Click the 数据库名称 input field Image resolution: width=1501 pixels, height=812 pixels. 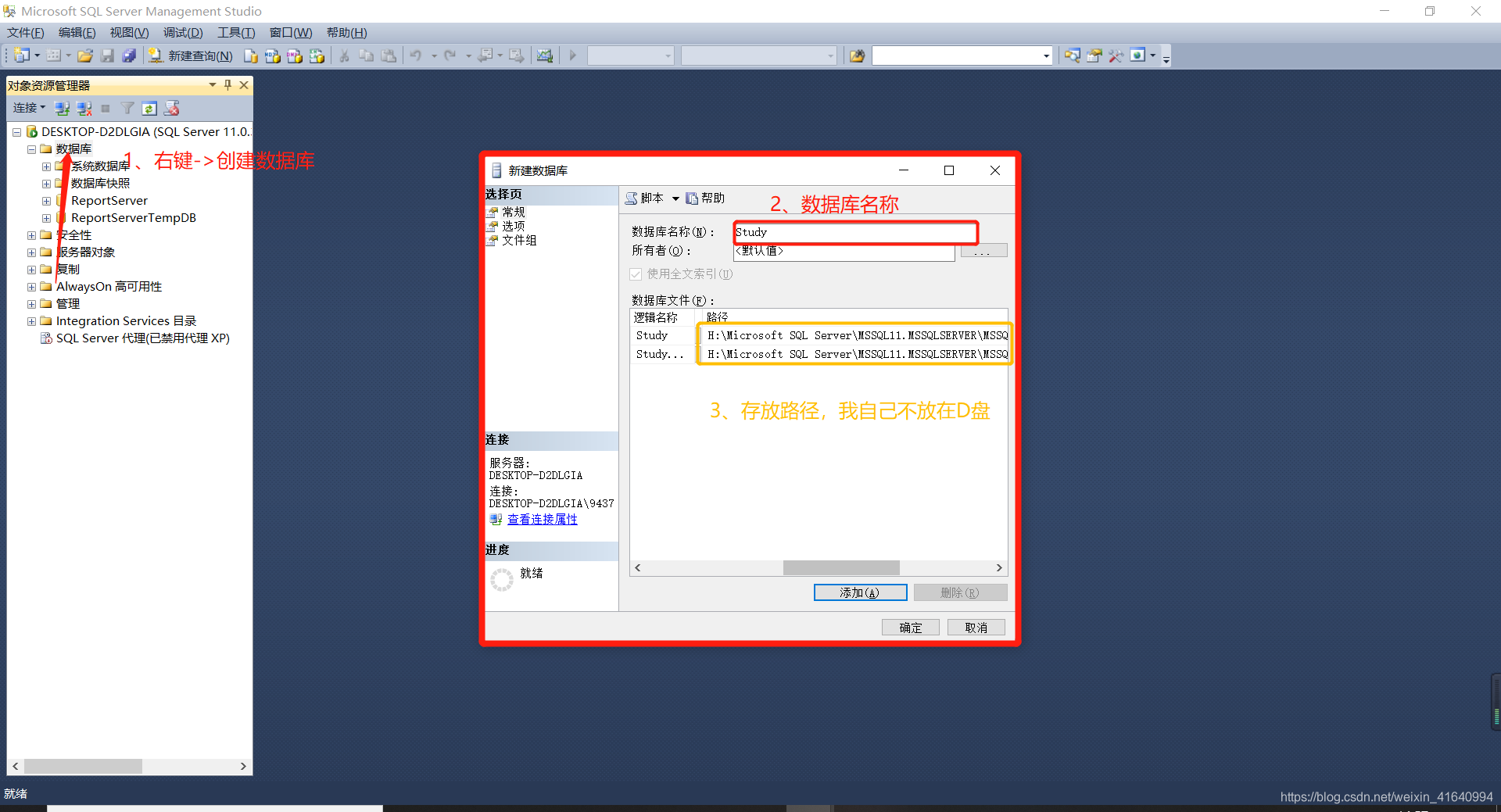[855, 232]
